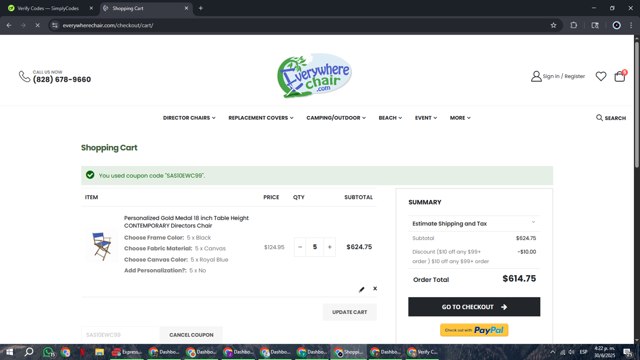Open WhatsApp from the taskbar
The height and width of the screenshot is (360, 640).
tap(48, 352)
